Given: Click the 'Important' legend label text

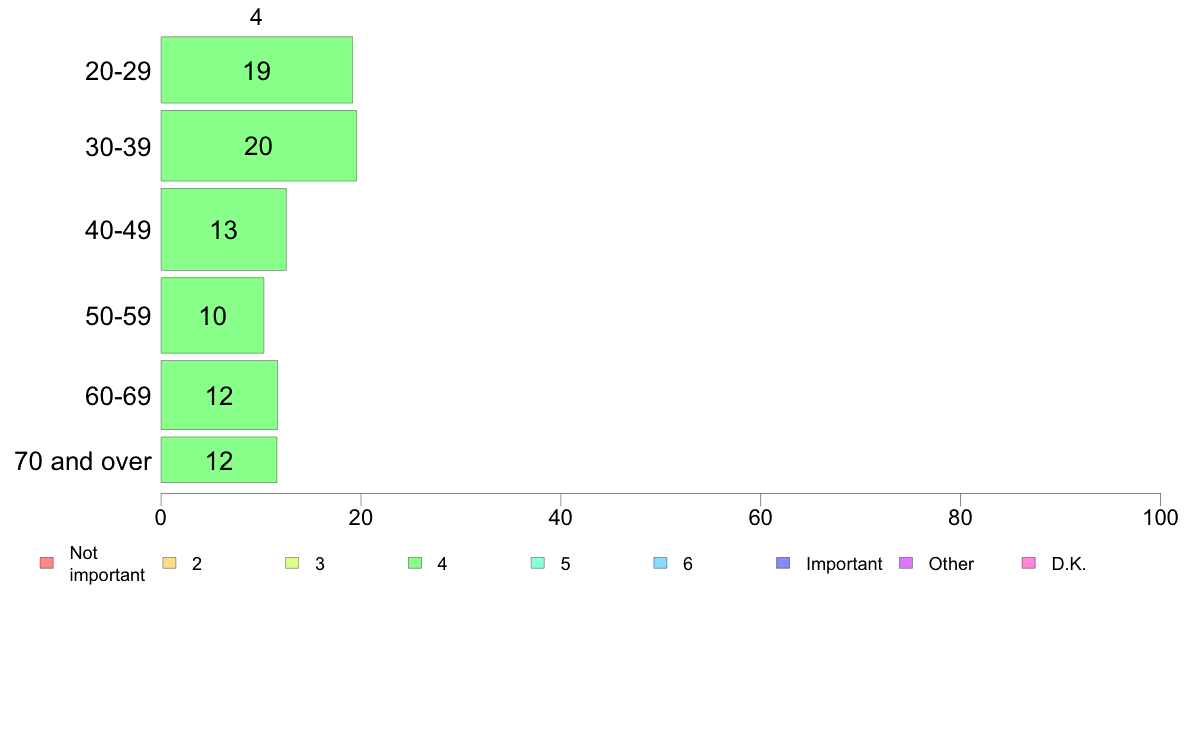Looking at the screenshot, I should click(844, 564).
